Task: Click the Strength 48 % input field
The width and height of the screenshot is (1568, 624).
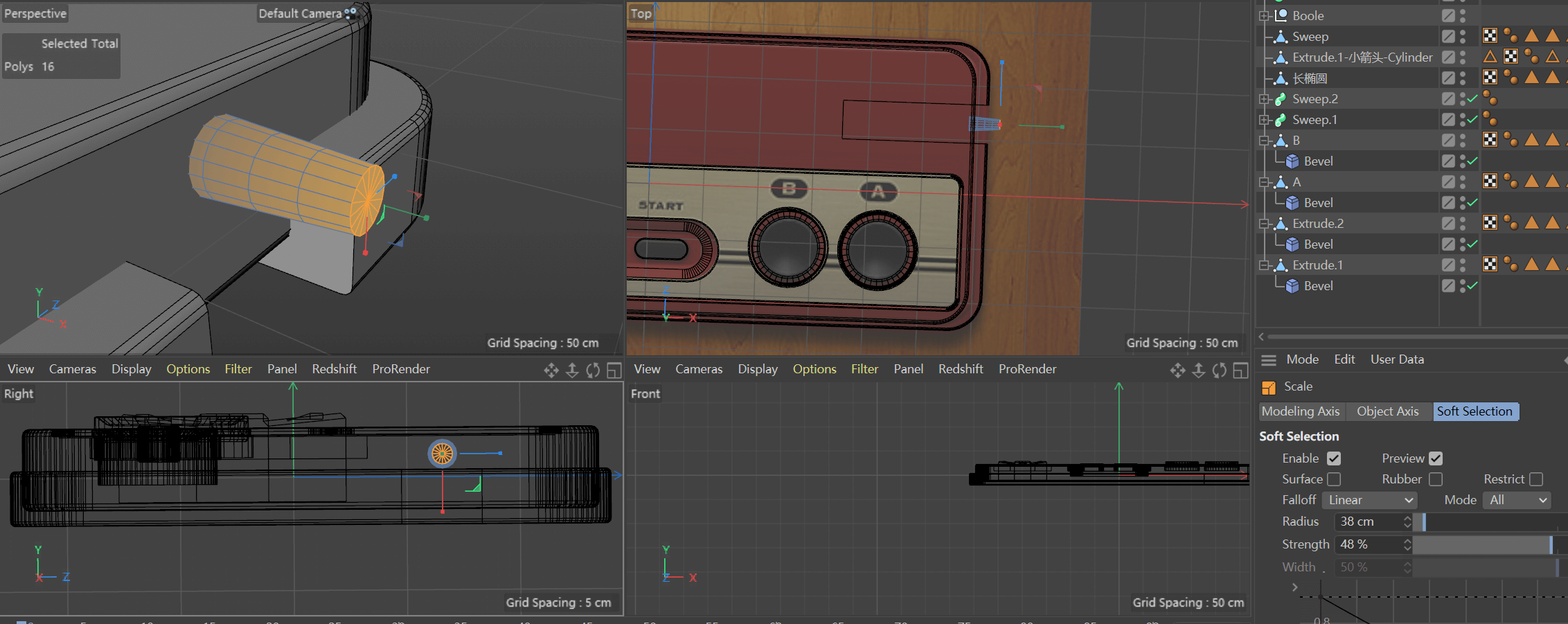Action: (1369, 545)
